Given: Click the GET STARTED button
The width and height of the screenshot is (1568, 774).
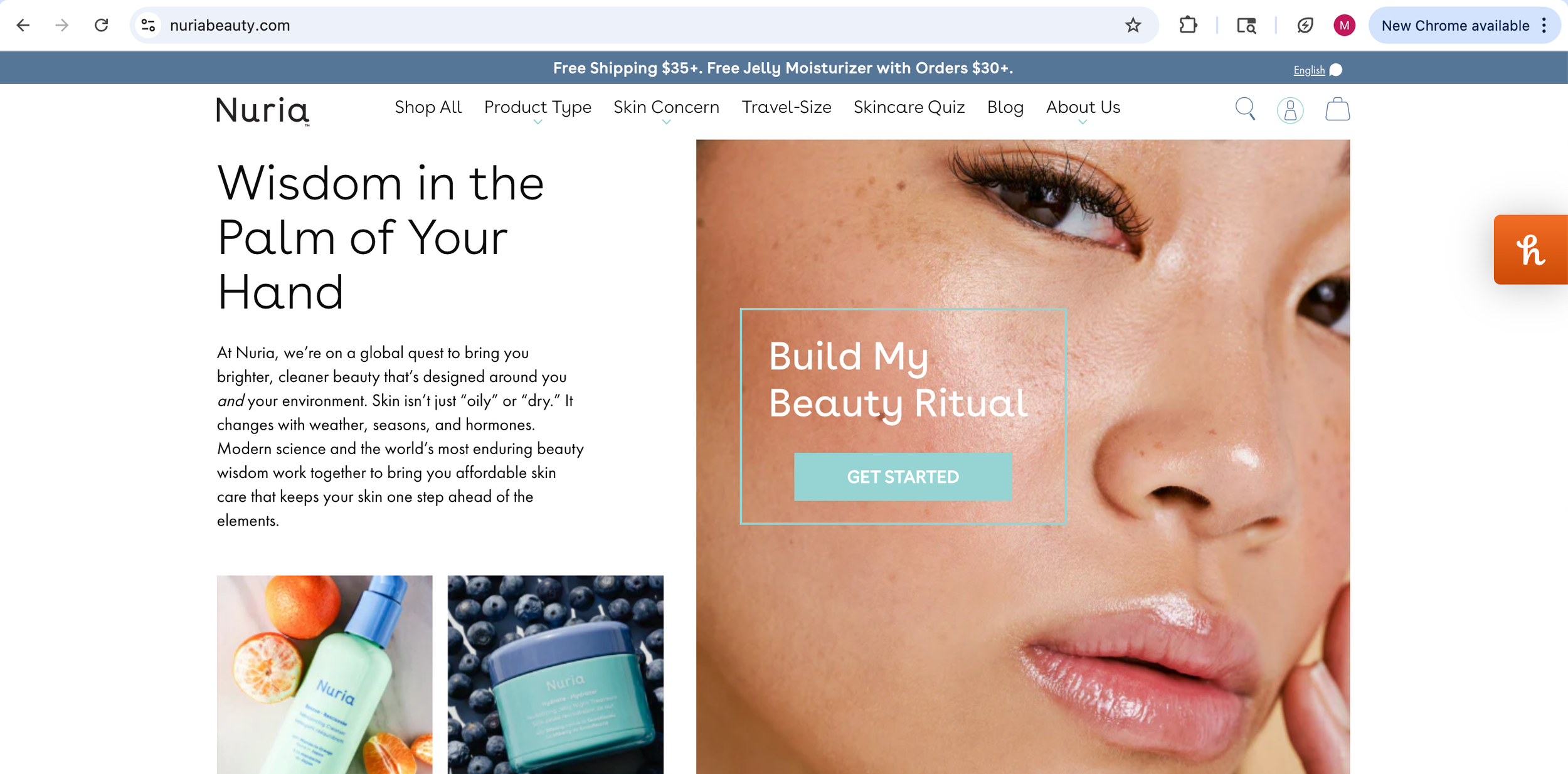Looking at the screenshot, I should click(903, 477).
